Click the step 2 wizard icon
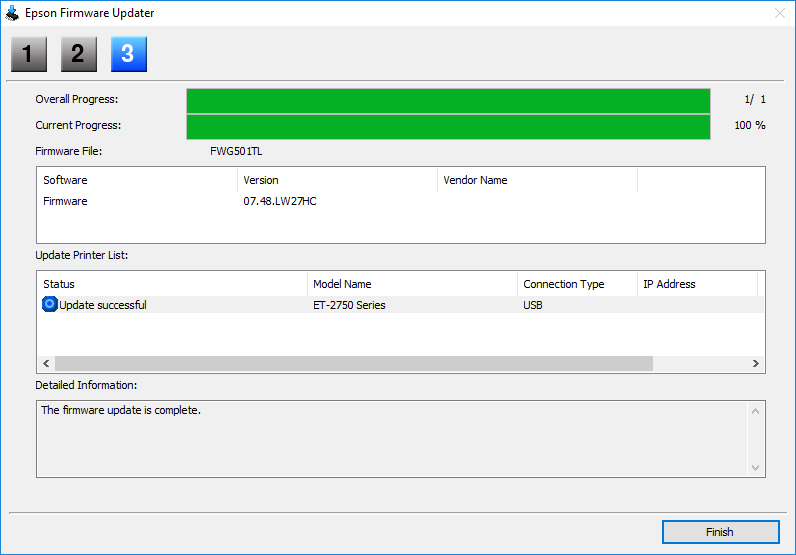The image size is (796, 555). click(x=78, y=54)
